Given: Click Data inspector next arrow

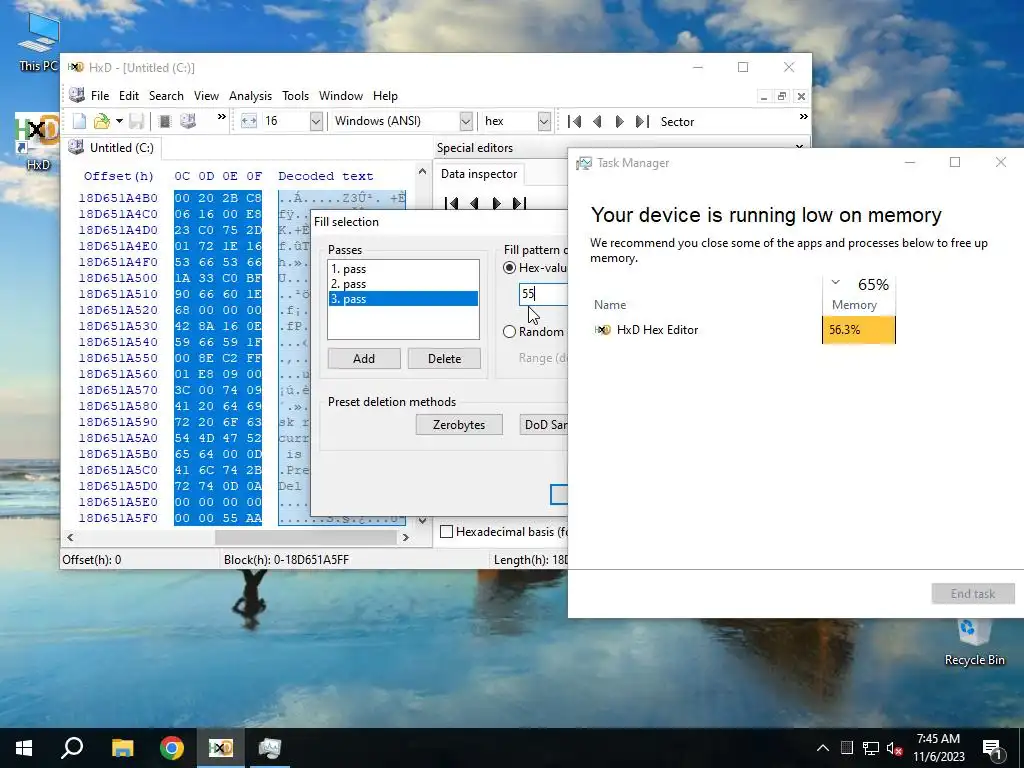Looking at the screenshot, I should 496,203.
